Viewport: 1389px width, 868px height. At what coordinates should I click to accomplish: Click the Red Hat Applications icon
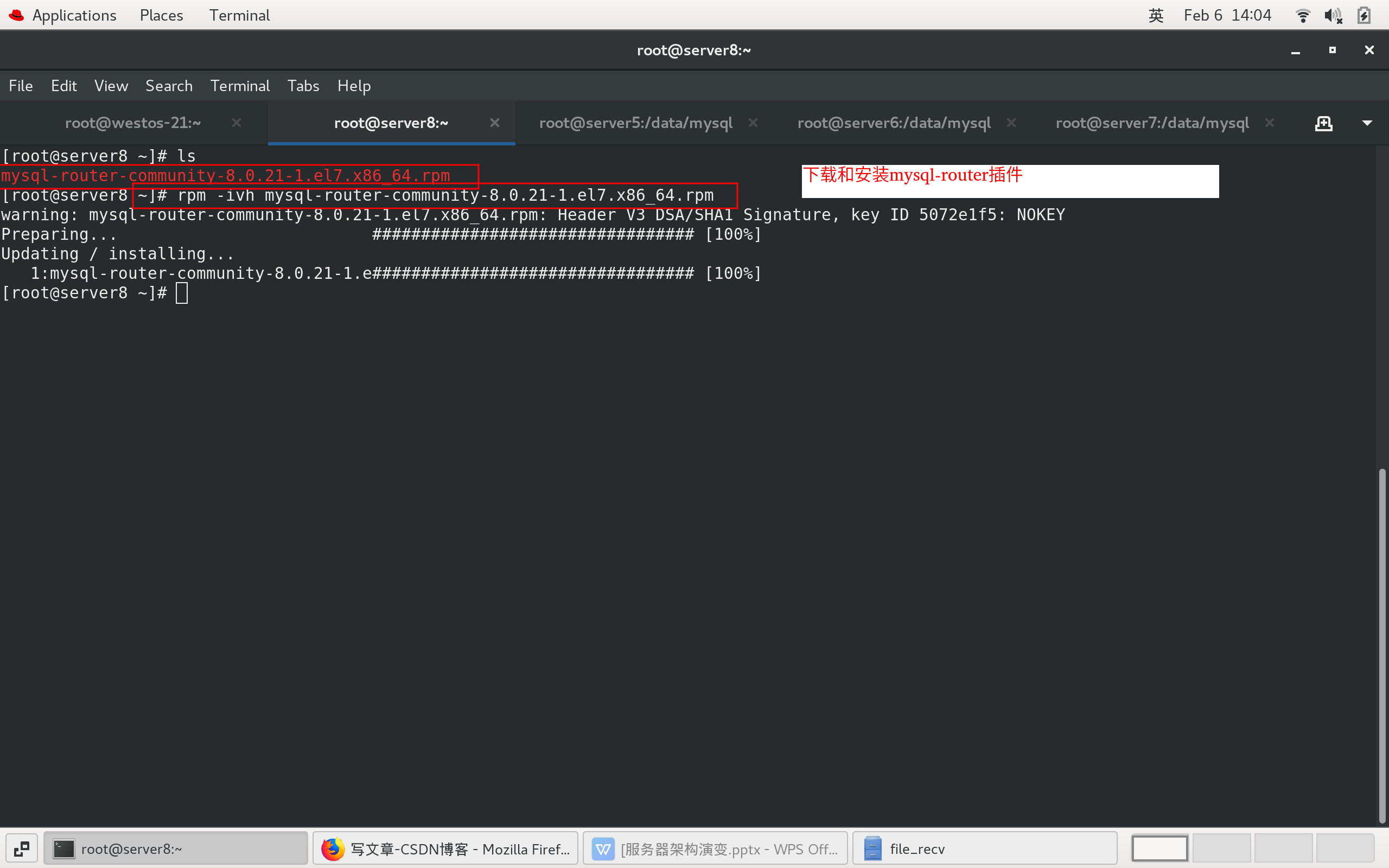coord(16,15)
